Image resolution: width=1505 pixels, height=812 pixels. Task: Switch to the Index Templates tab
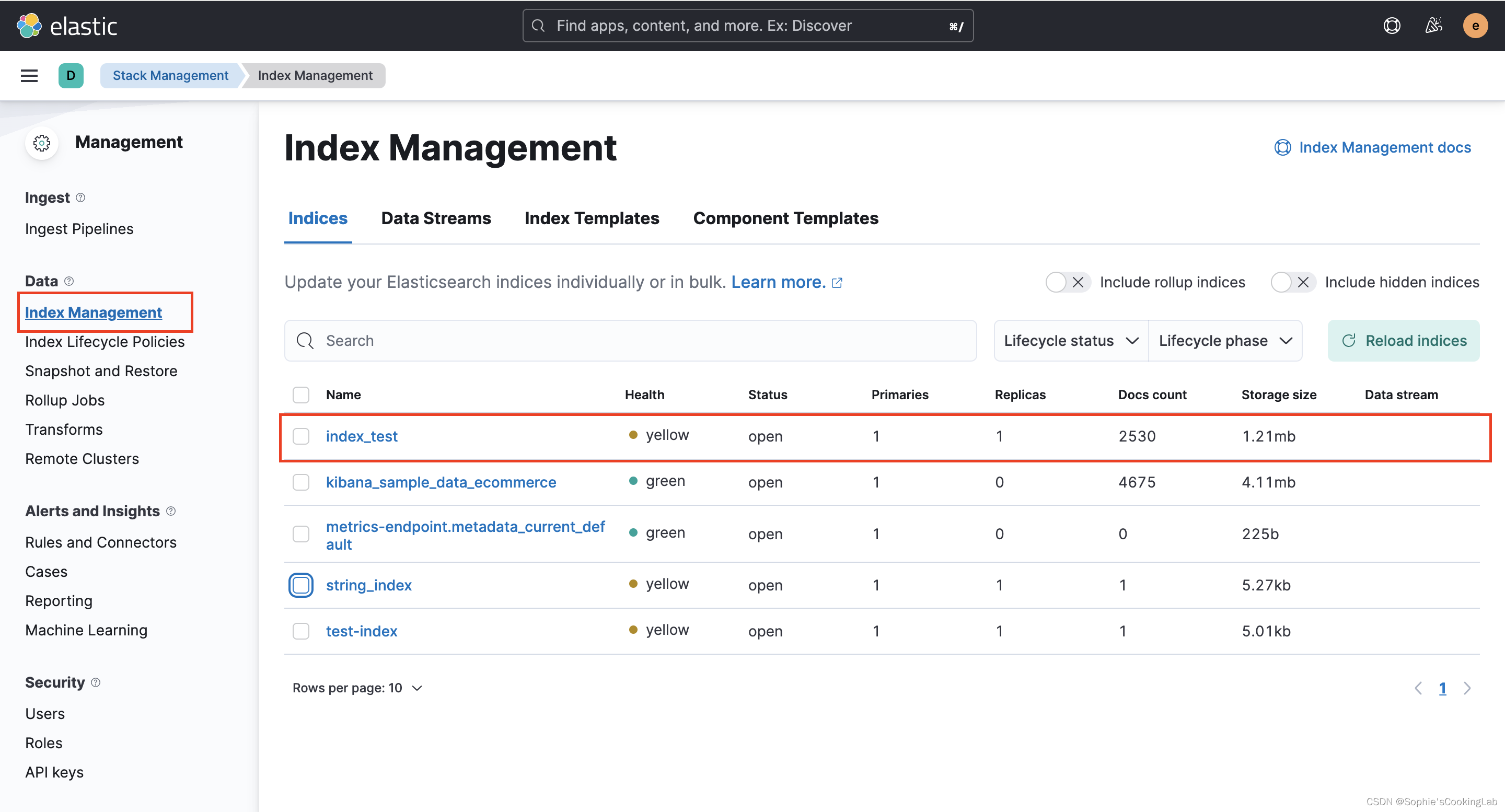pos(591,218)
